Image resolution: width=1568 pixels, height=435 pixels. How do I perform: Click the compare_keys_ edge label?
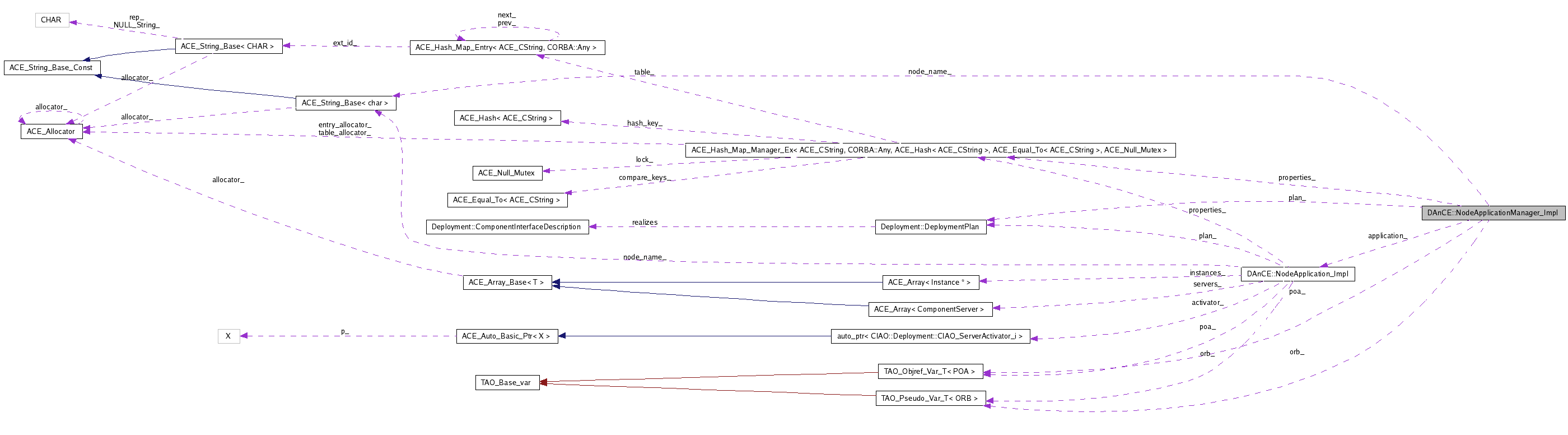(x=644, y=178)
